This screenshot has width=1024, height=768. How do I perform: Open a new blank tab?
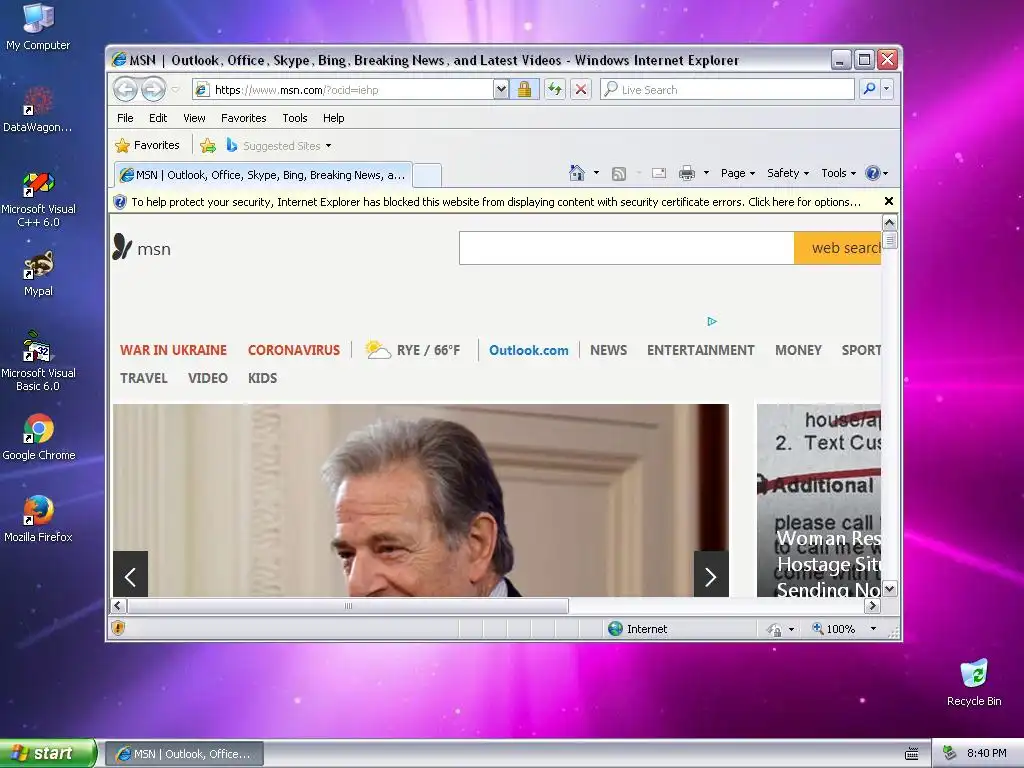pyautogui.click(x=428, y=176)
